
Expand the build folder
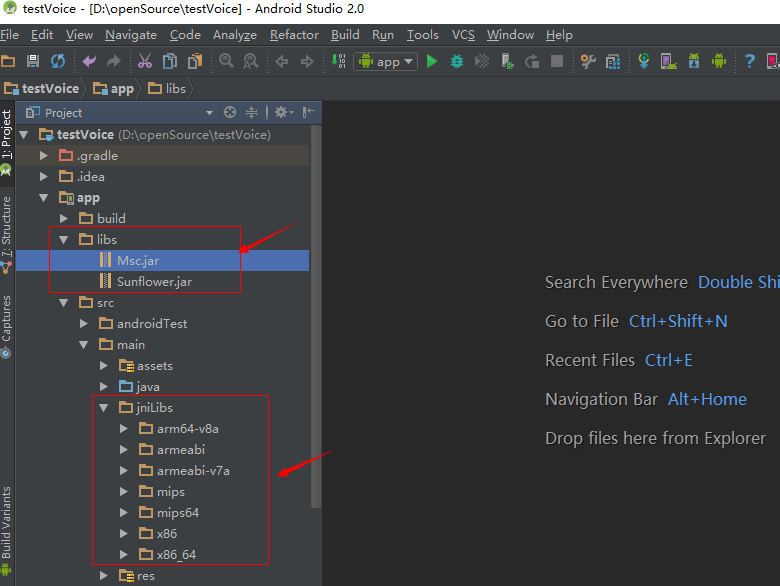tap(64, 218)
